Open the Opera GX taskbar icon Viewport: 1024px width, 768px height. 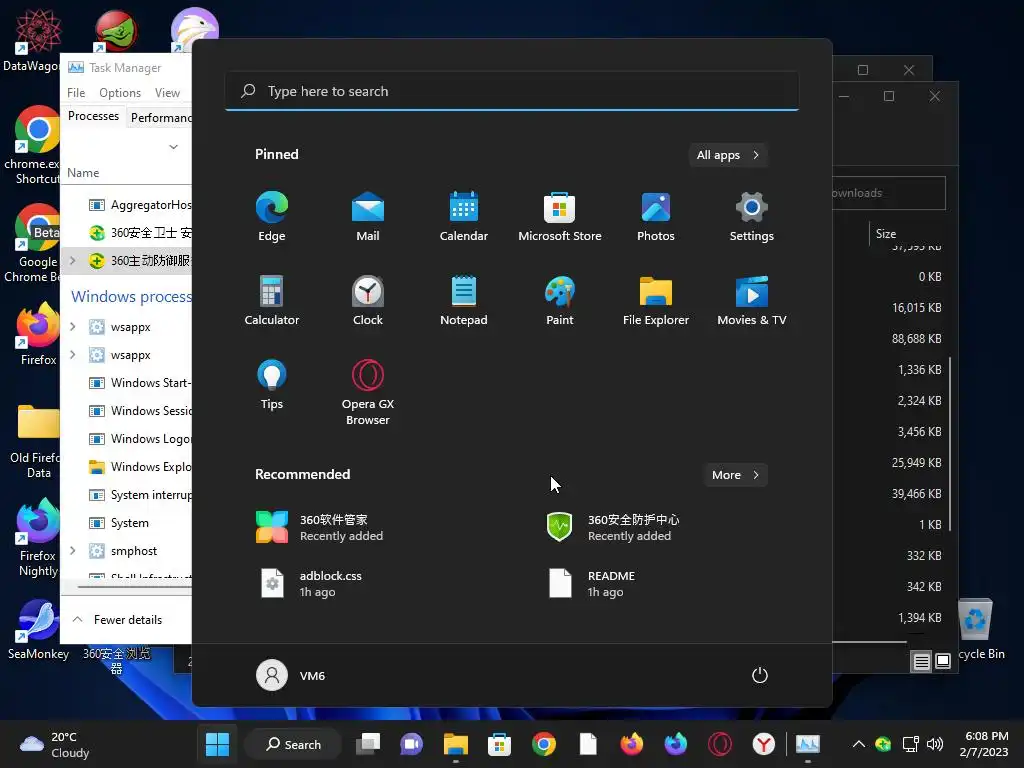click(720, 744)
